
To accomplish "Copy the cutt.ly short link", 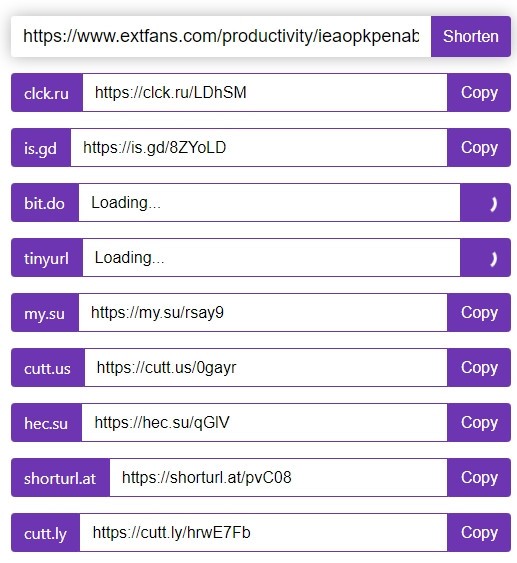I will pyautogui.click(x=479, y=532).
